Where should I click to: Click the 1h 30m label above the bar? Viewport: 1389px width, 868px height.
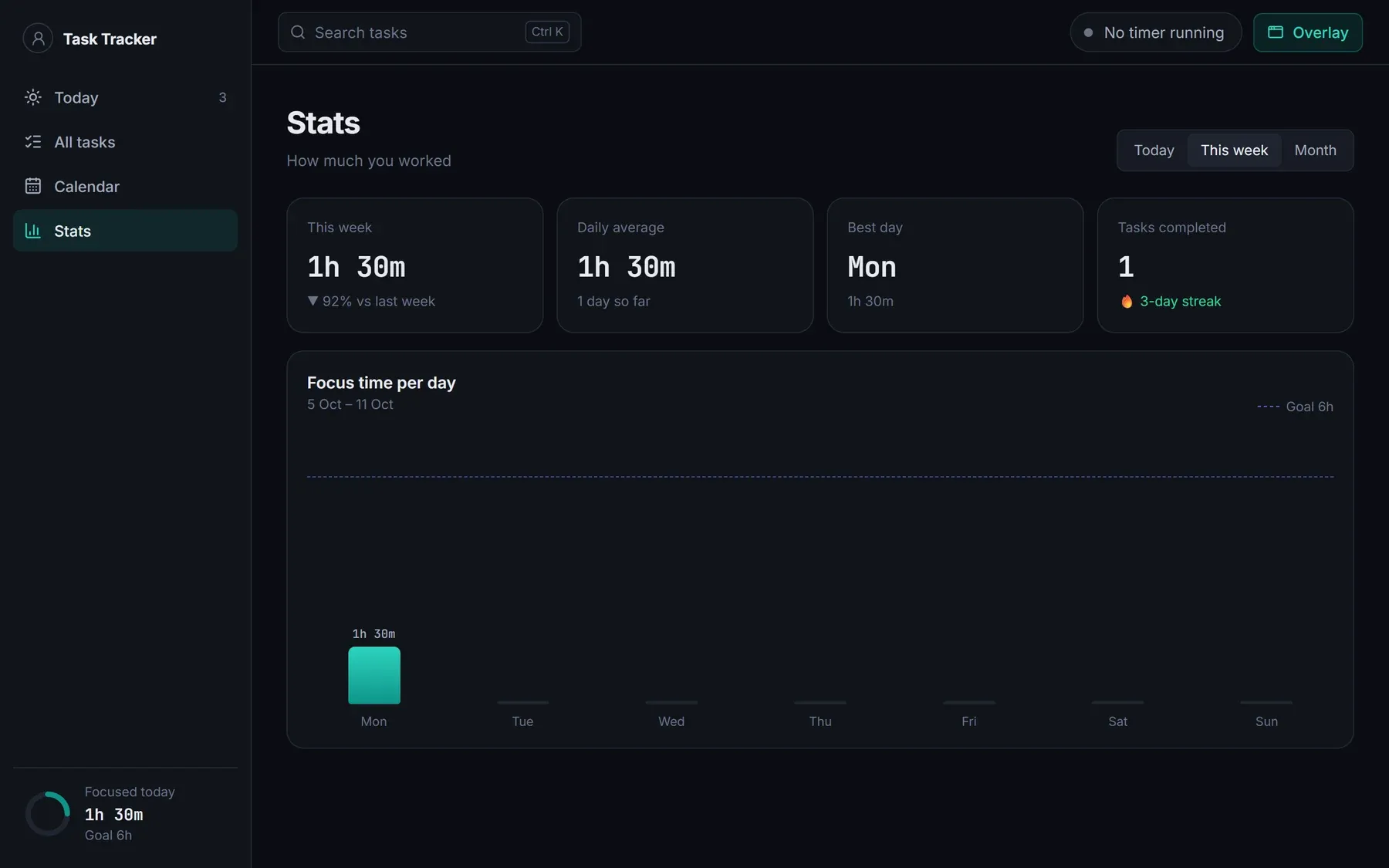pos(373,633)
